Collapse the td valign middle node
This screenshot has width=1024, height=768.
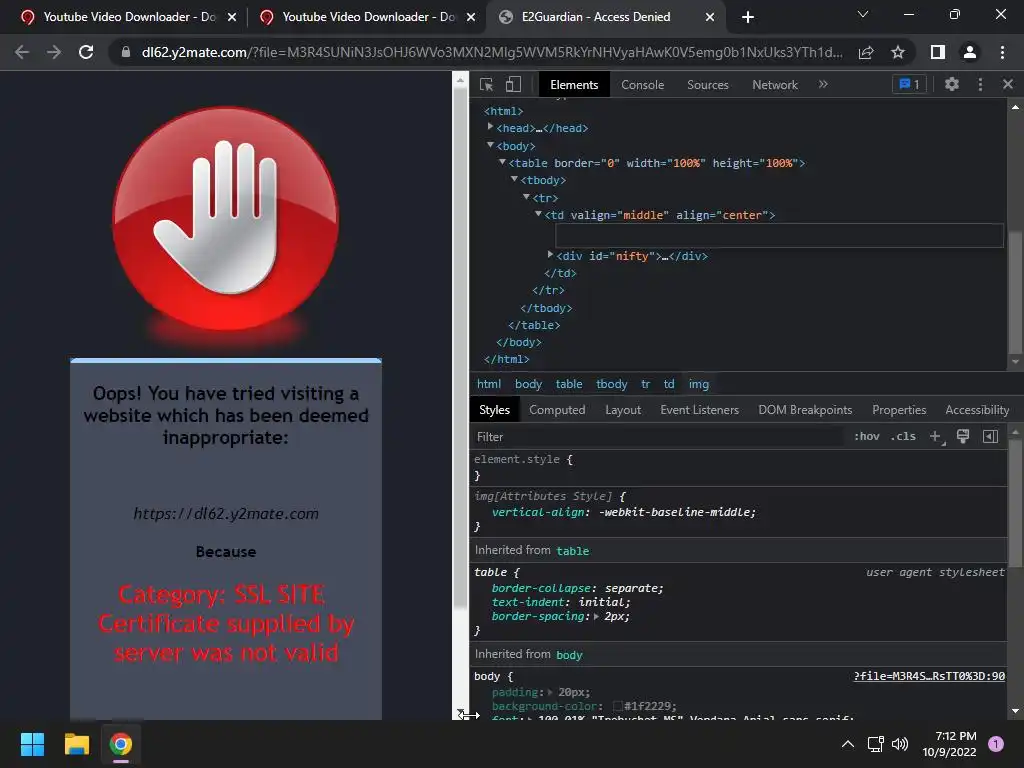538,214
